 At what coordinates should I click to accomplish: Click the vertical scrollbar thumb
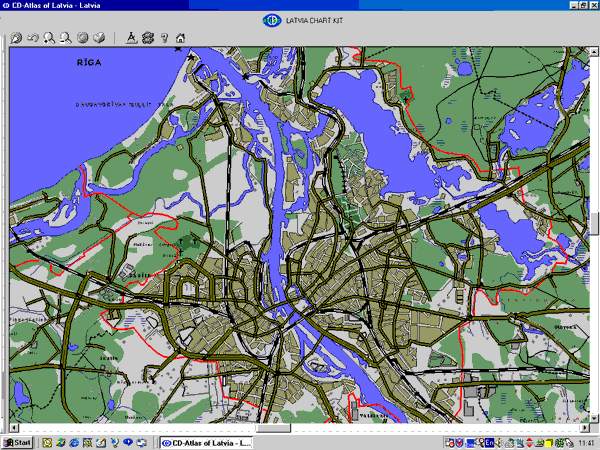tap(594, 223)
